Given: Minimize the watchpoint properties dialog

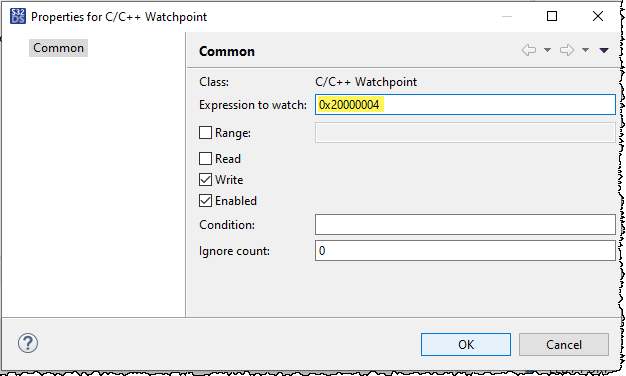Looking at the screenshot, I should (x=507, y=16).
